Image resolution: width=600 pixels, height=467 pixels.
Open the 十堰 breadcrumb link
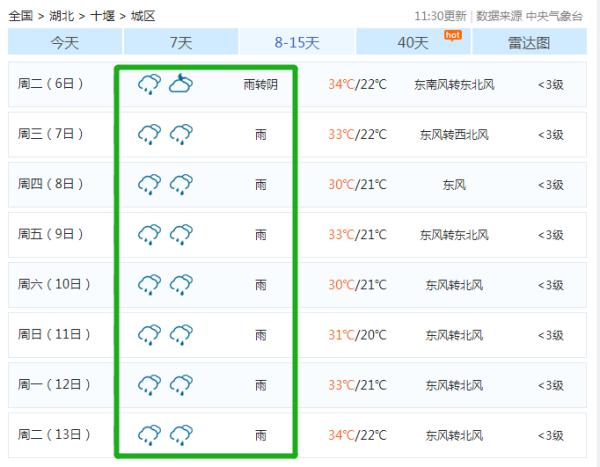(x=103, y=16)
